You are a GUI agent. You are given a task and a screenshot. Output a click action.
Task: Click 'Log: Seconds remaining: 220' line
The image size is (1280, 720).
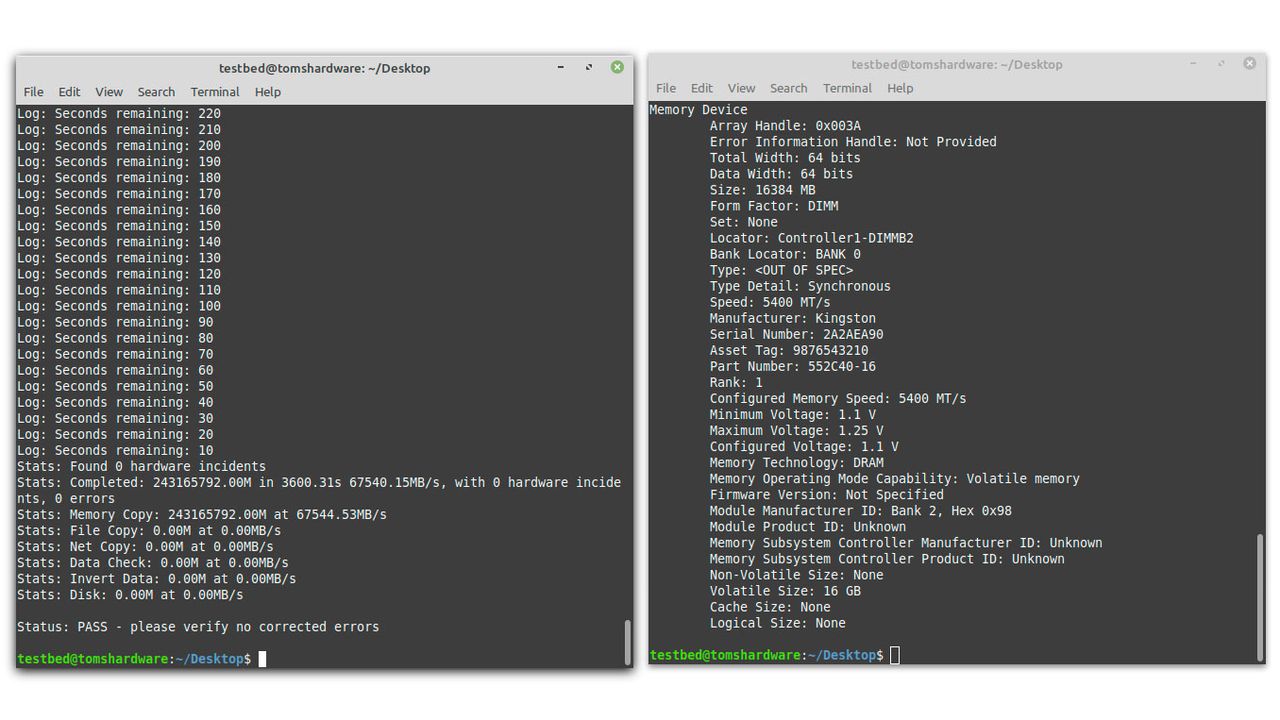tap(119, 114)
